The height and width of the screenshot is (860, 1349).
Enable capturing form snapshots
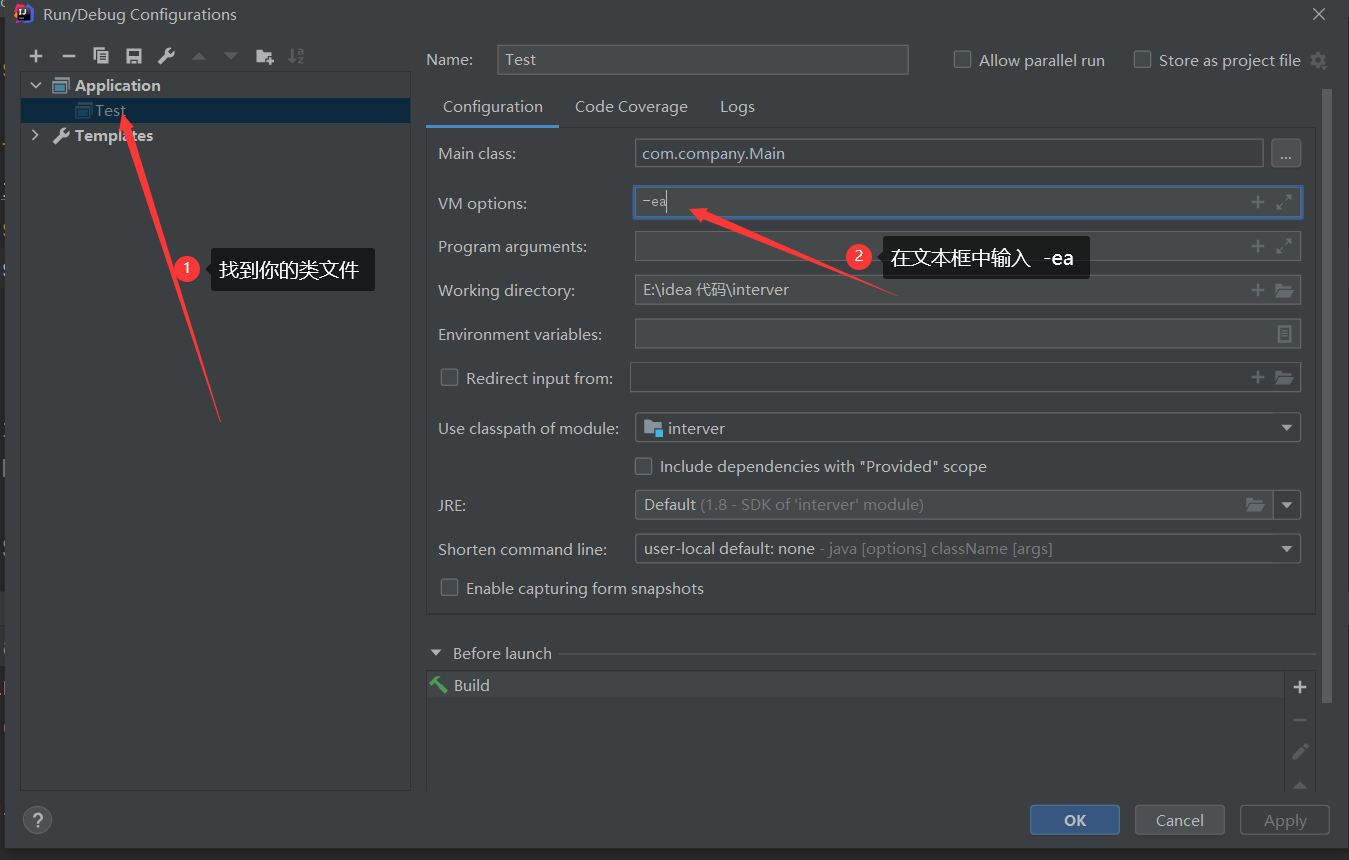tap(450, 587)
